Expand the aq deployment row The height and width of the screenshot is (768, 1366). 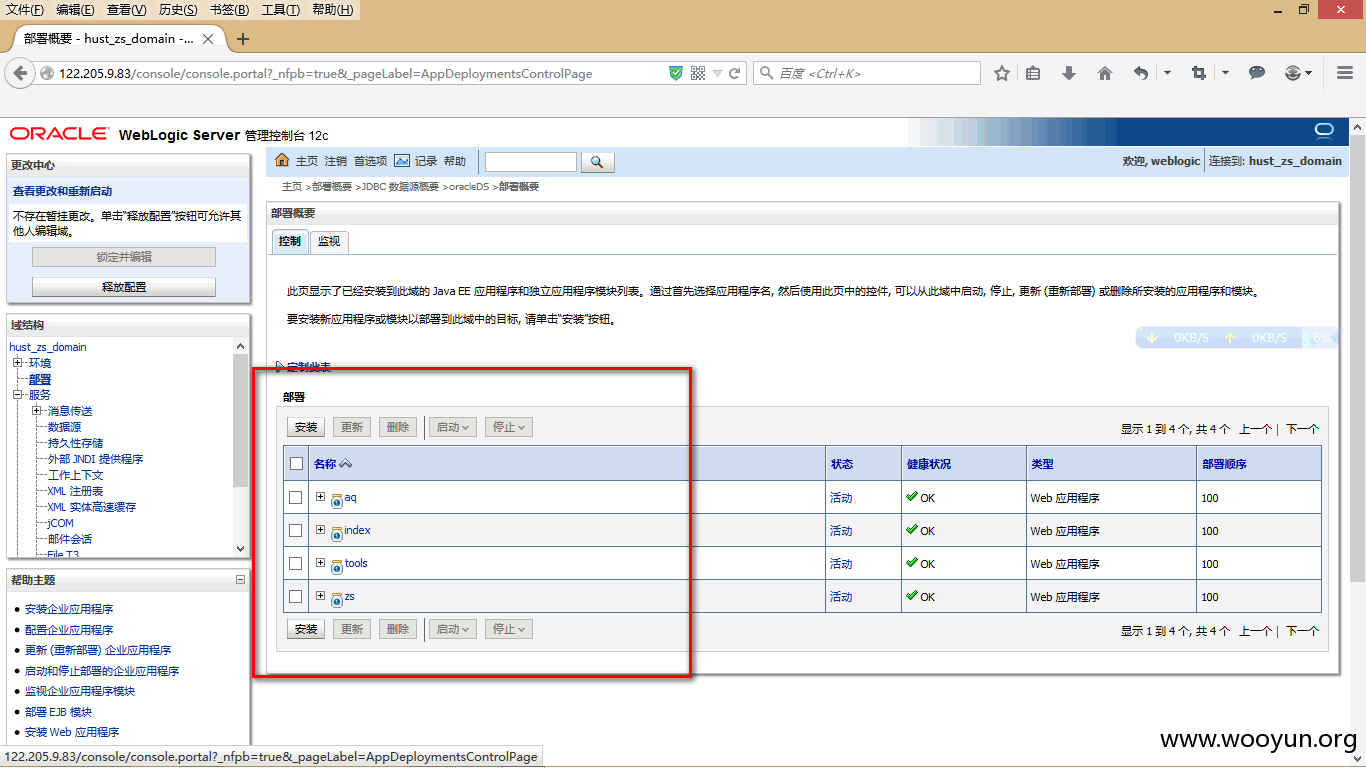coord(320,497)
